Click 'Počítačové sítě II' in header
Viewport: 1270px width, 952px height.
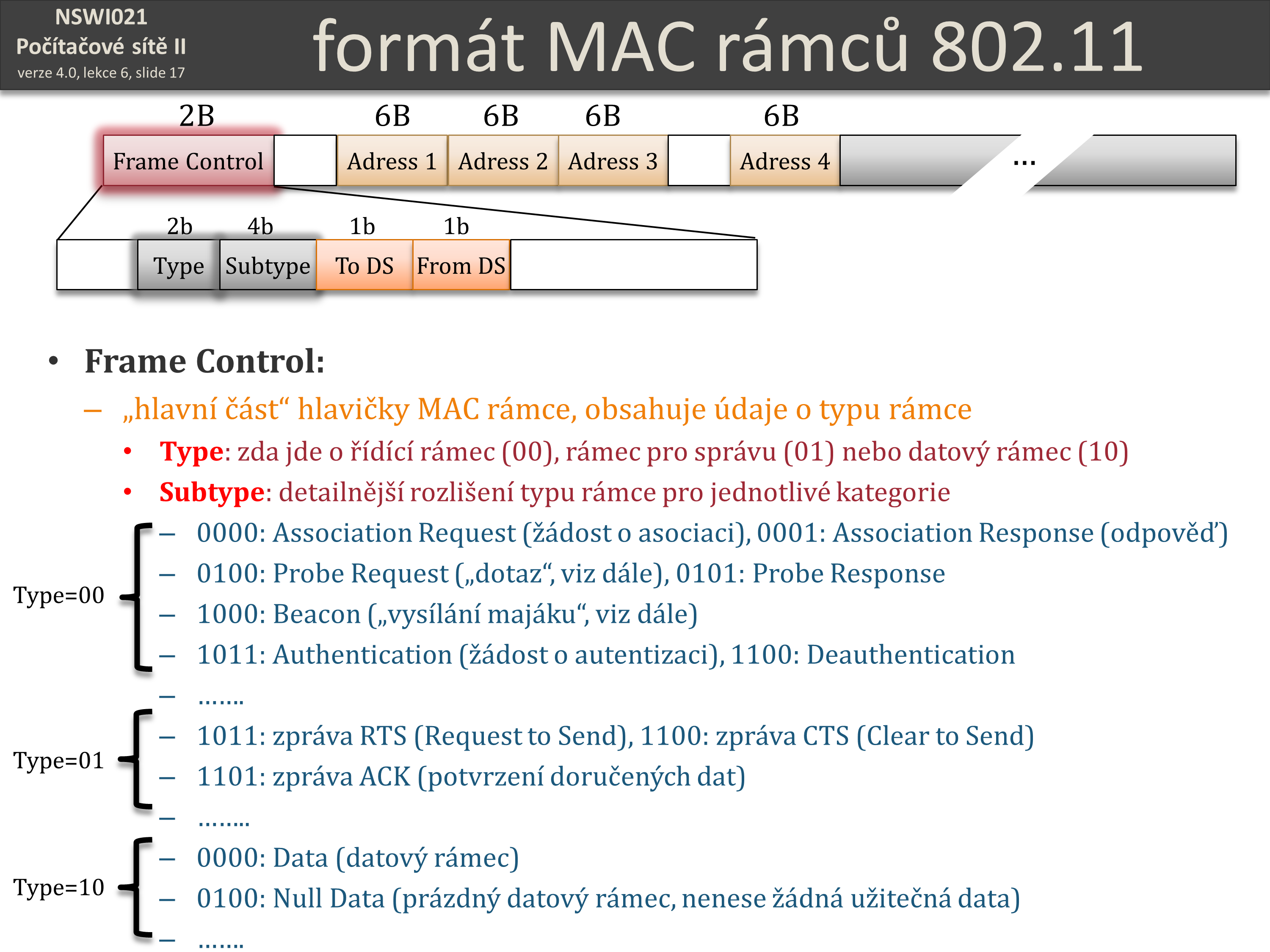click(x=101, y=47)
